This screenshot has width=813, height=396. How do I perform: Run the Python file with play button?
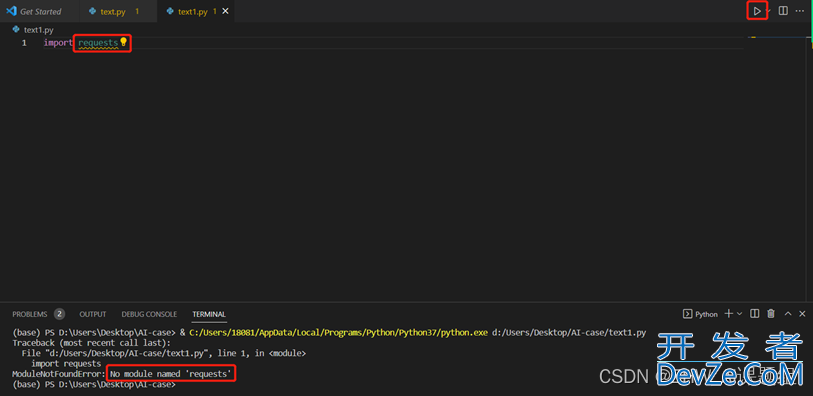(757, 11)
